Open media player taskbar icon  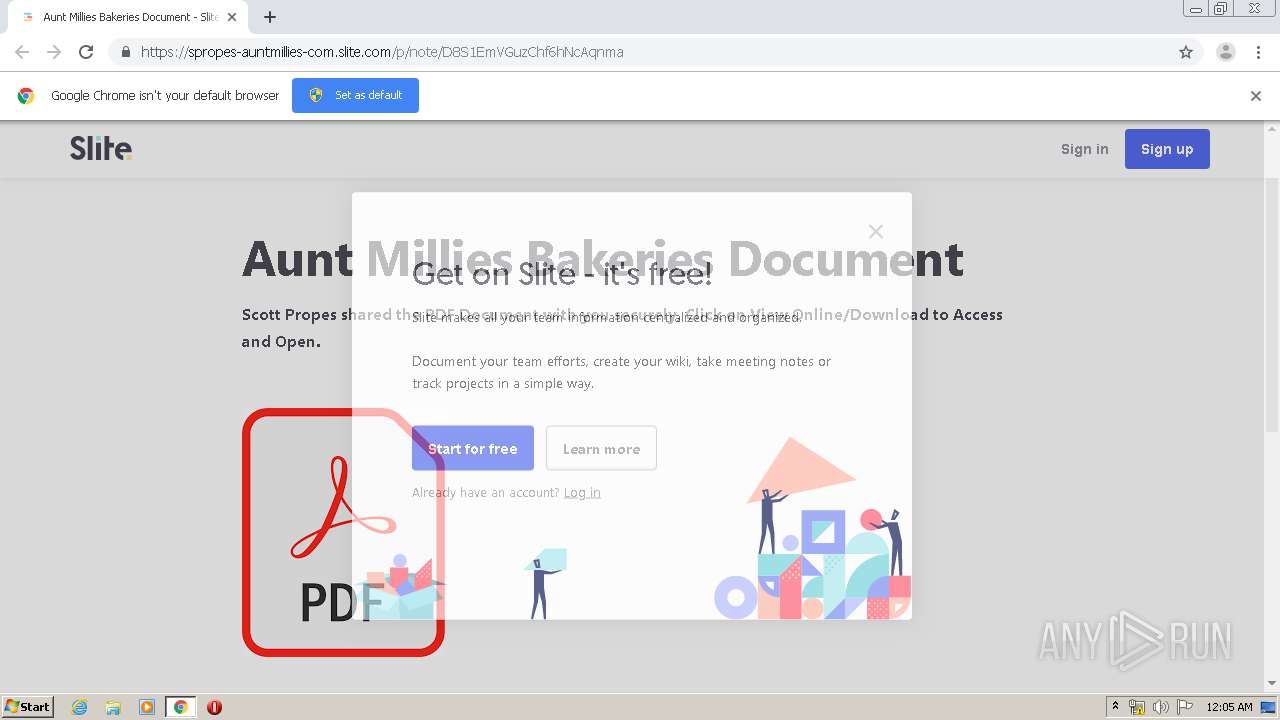click(147, 707)
